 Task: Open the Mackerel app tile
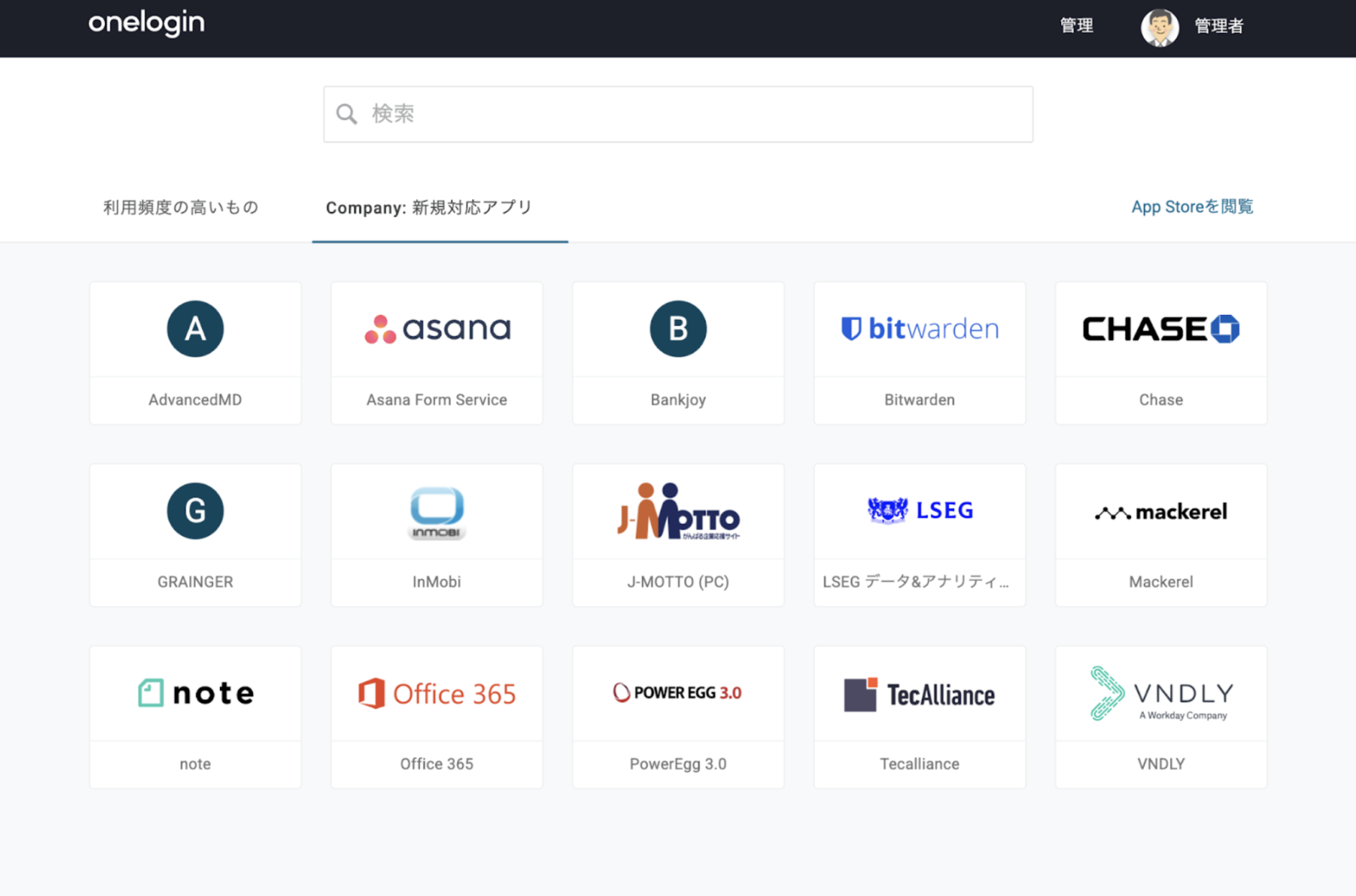1160,534
